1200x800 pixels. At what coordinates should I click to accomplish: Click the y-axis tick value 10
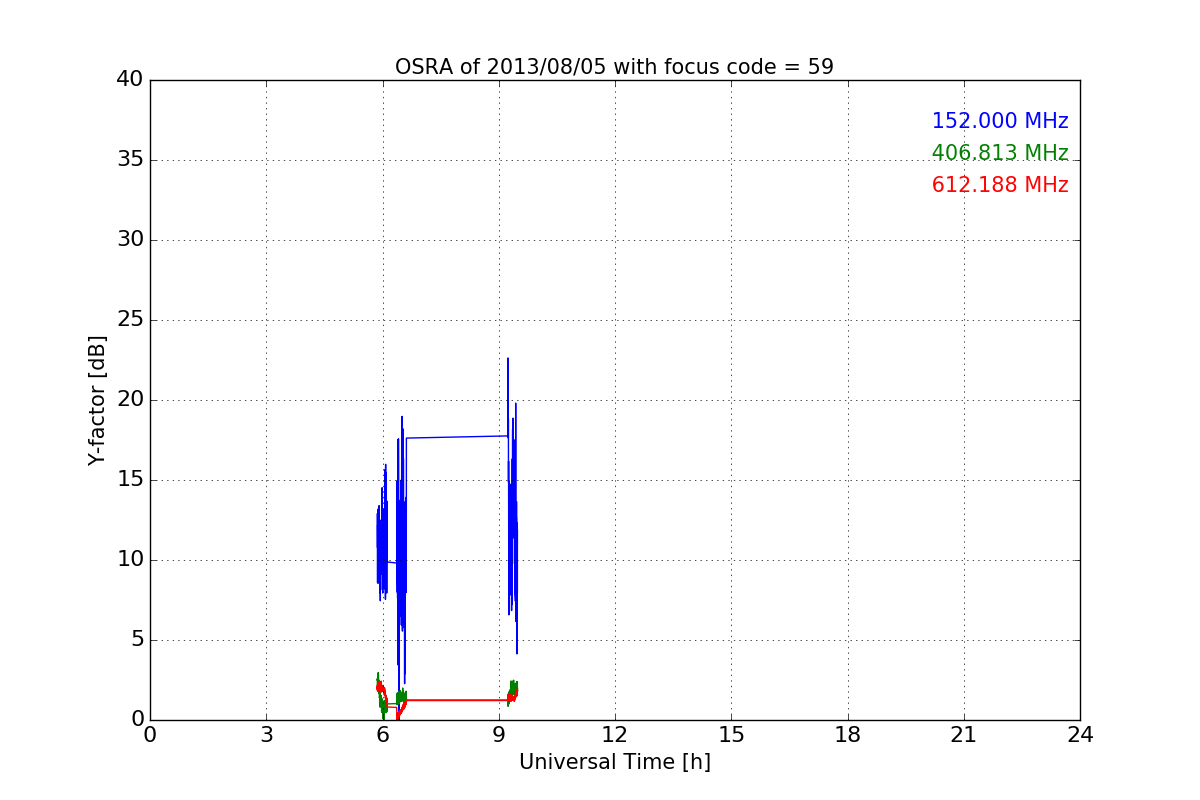click(130, 560)
